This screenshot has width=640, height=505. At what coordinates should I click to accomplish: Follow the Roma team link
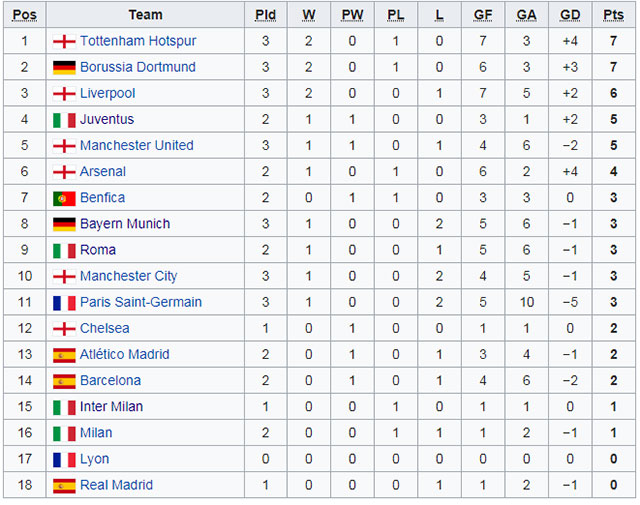click(x=98, y=250)
